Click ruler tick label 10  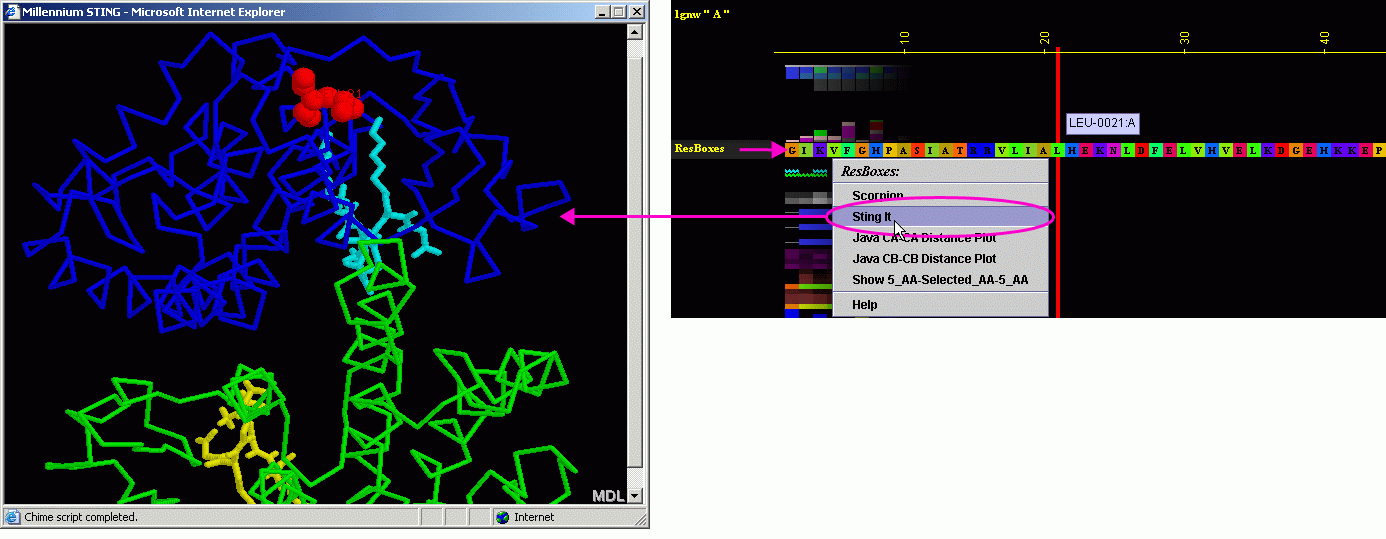(905, 37)
